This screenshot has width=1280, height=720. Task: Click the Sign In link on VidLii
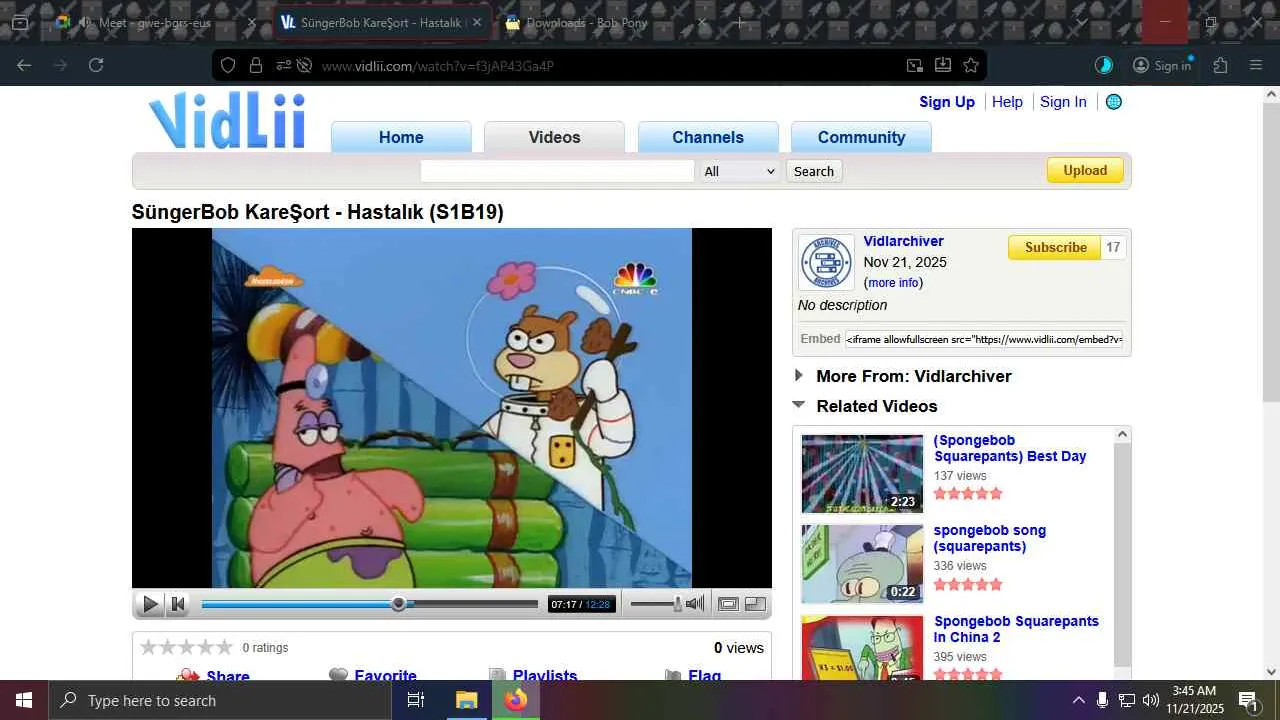coord(1063,102)
